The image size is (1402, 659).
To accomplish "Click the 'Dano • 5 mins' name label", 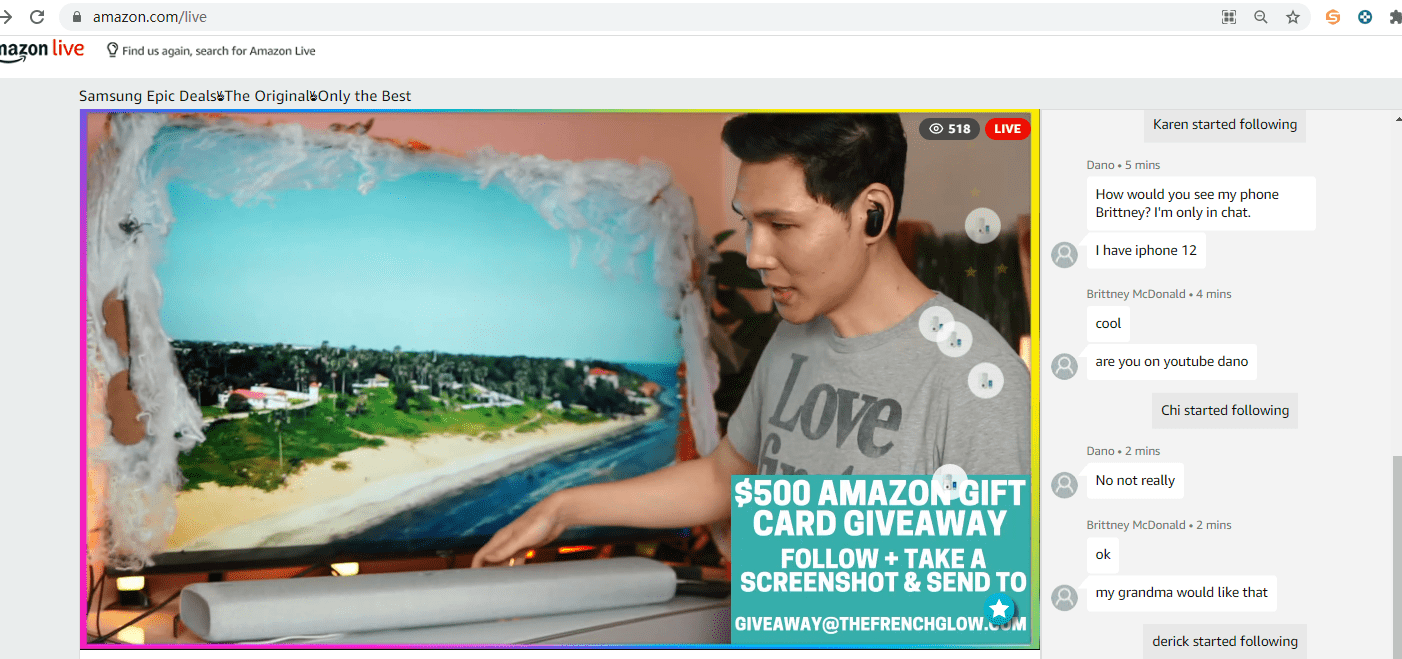I will [x=1123, y=165].
